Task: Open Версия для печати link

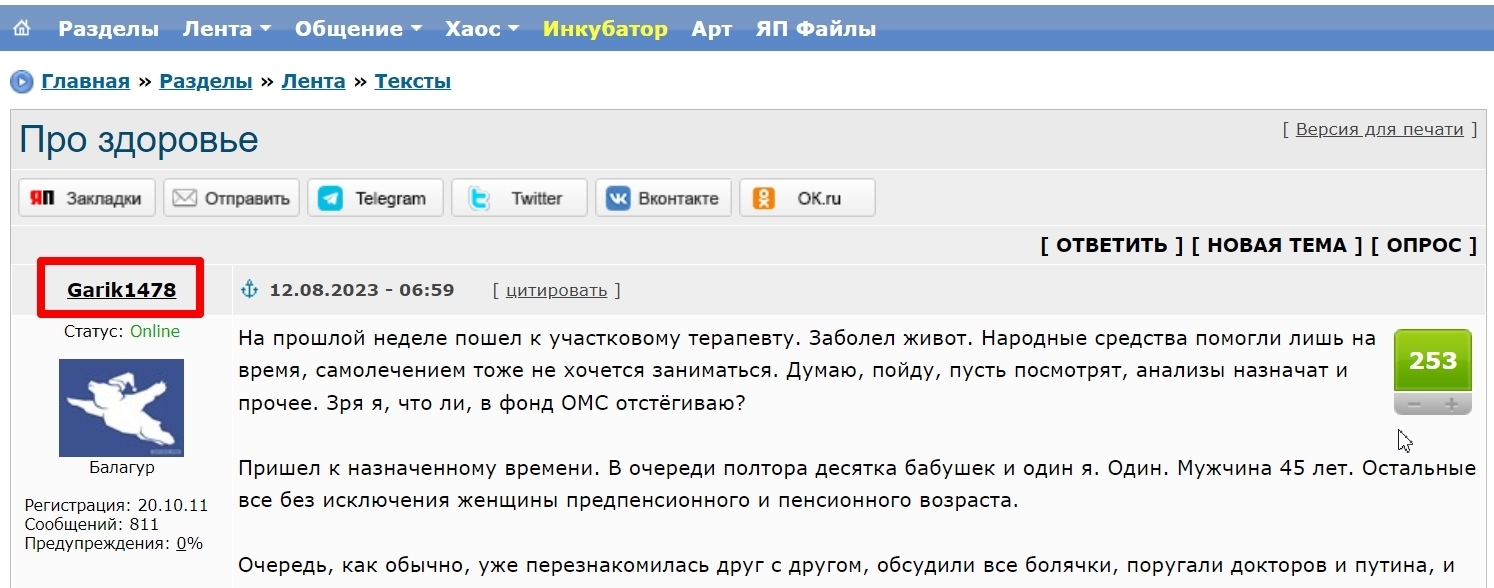Action: point(1380,129)
